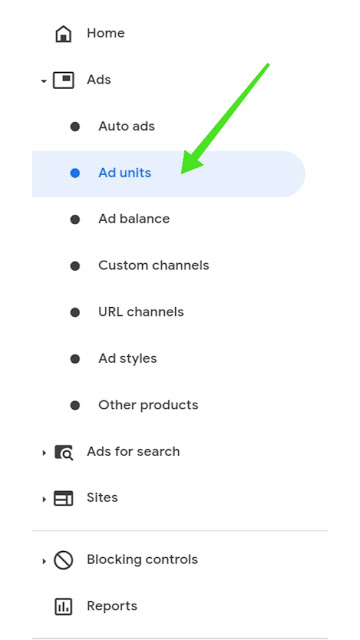This screenshot has width=360, height=640.
Task: Click the Home house icon
Action: 63,33
